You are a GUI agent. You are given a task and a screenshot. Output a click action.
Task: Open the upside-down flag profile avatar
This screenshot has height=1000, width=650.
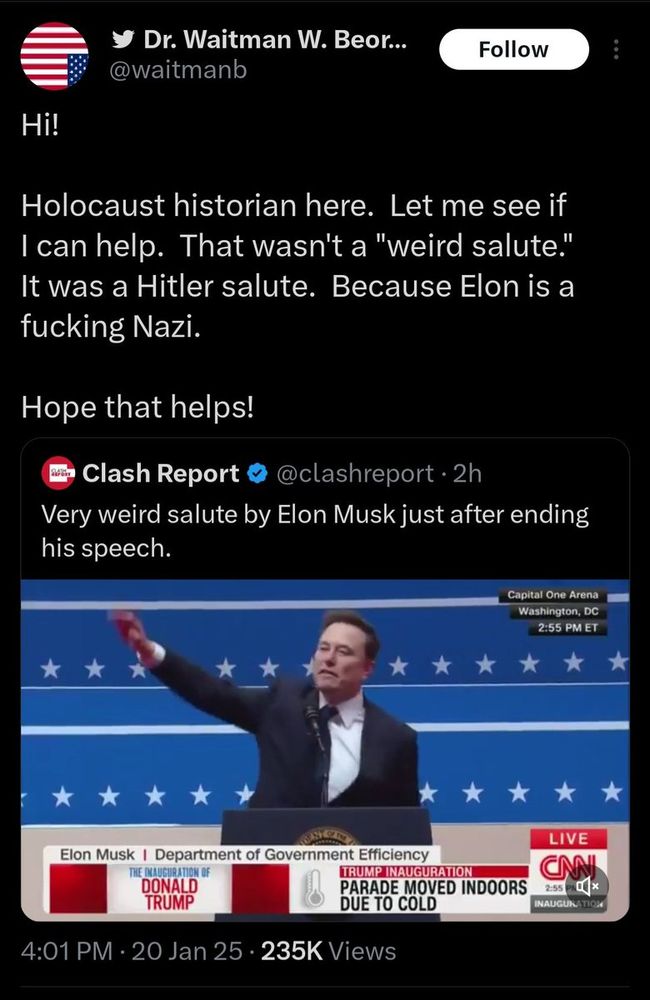[54, 55]
